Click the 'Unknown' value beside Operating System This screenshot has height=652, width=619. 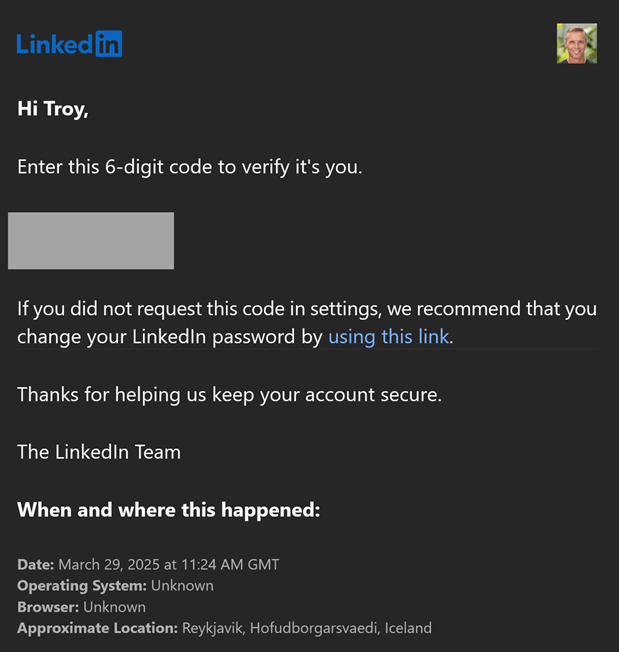point(182,585)
